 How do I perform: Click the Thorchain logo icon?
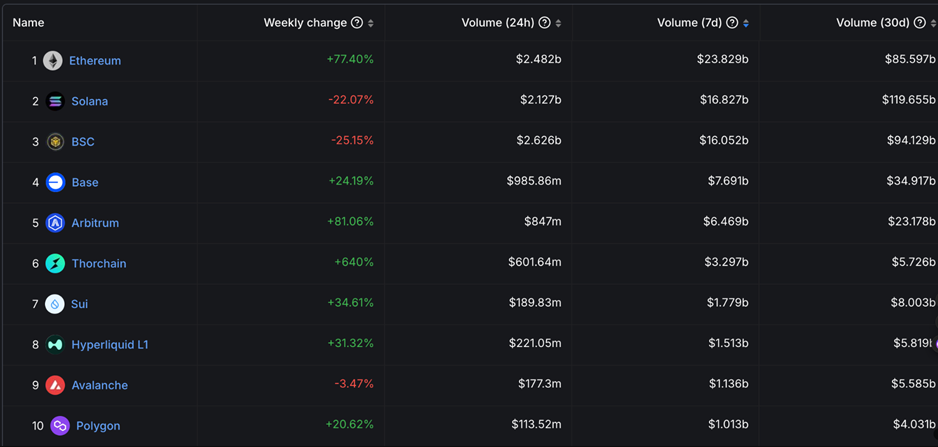55,264
